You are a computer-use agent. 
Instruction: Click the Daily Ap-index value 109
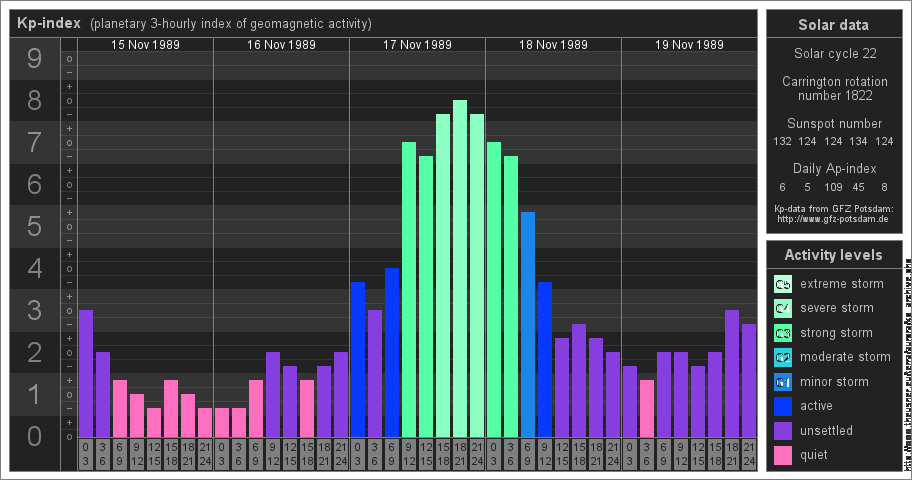click(x=833, y=187)
